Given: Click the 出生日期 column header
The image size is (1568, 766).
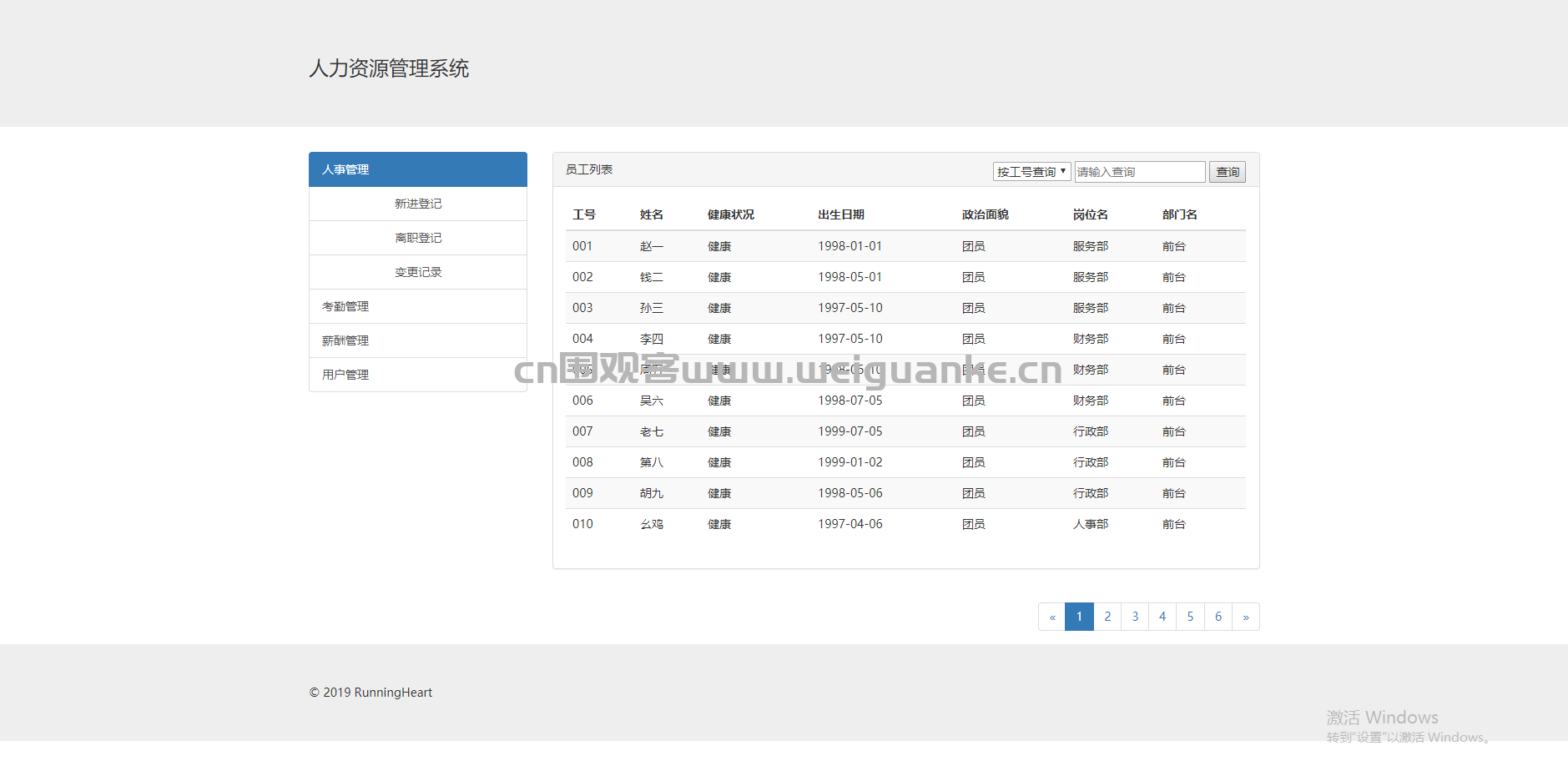Looking at the screenshot, I should point(841,214).
